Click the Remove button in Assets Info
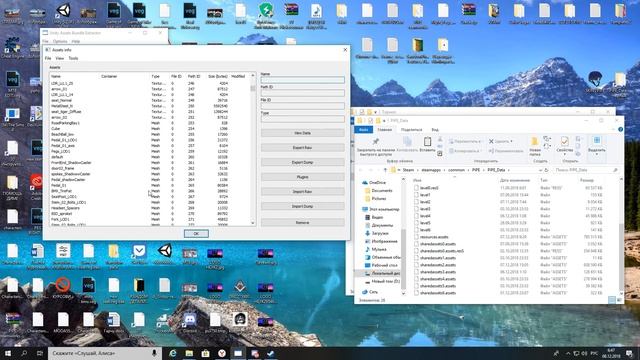Viewport: 640px width, 360px height. coord(302,222)
